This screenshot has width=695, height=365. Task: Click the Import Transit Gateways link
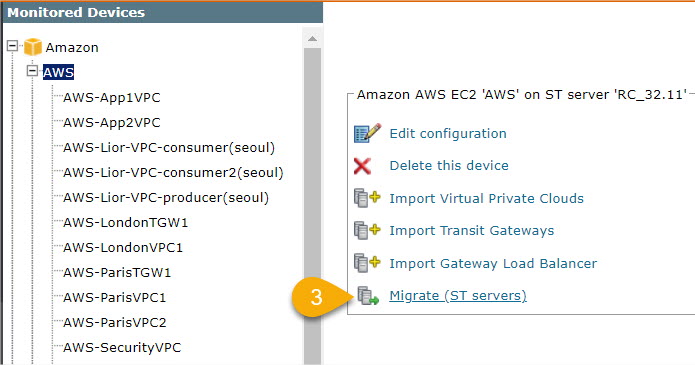tap(472, 231)
